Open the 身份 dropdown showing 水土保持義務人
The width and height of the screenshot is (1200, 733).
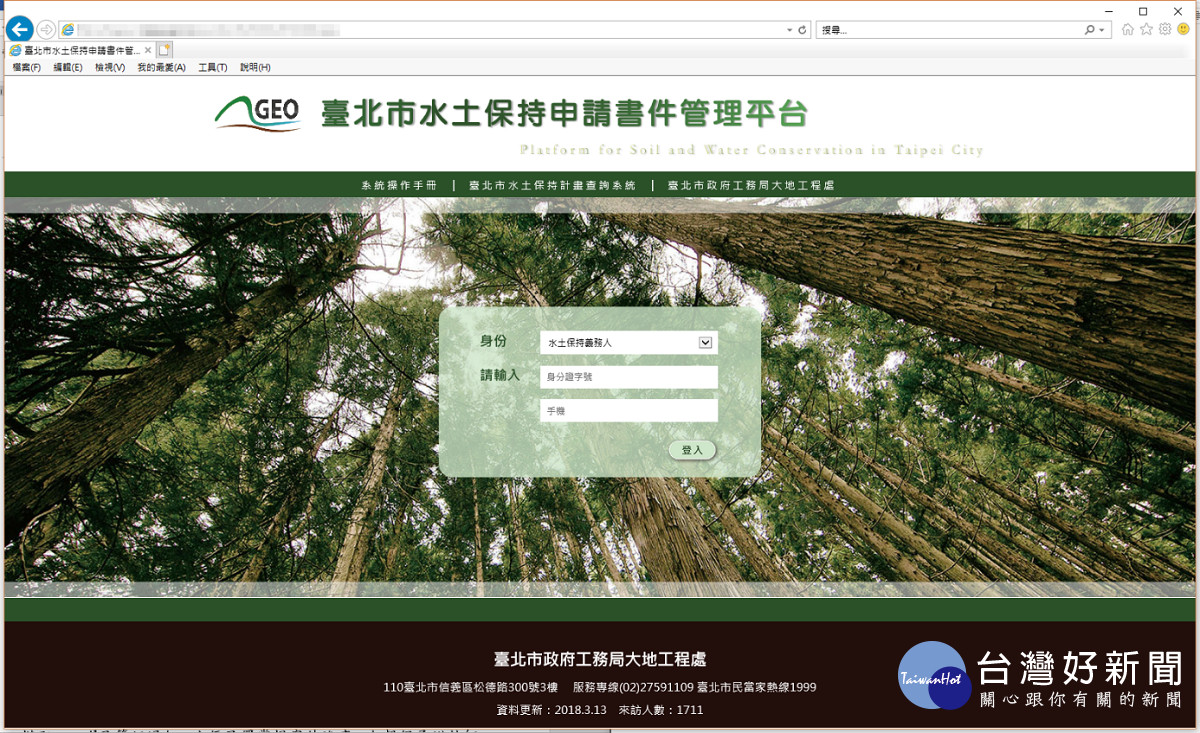coord(628,343)
